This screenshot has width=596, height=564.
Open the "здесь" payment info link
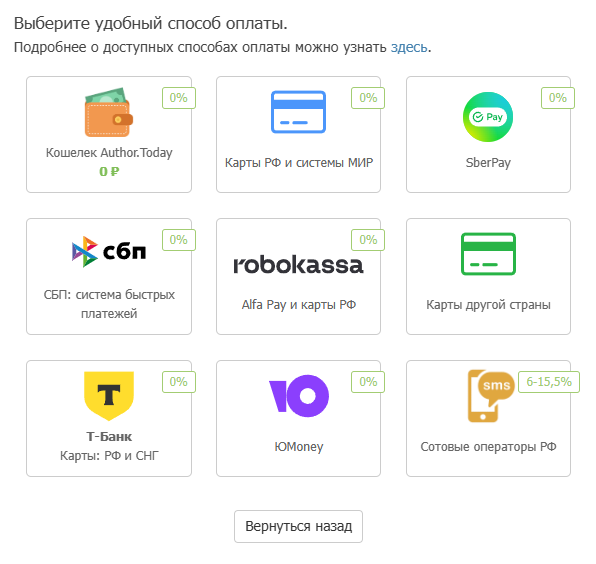point(409,47)
